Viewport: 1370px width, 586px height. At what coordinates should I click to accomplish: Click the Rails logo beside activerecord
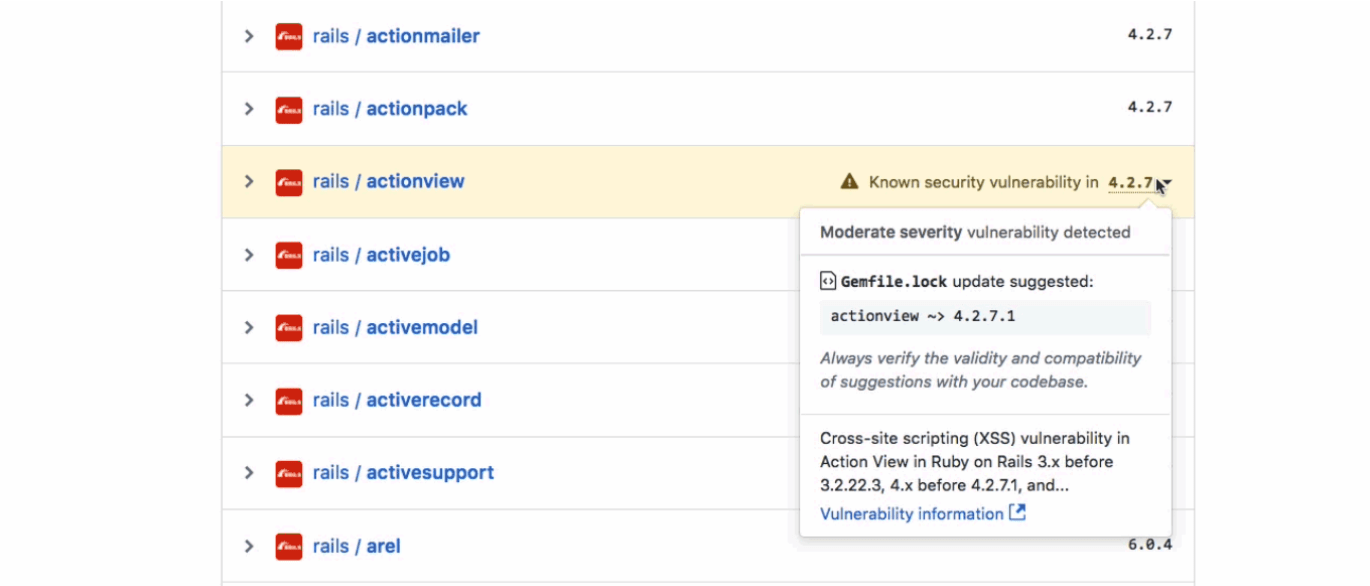click(289, 400)
